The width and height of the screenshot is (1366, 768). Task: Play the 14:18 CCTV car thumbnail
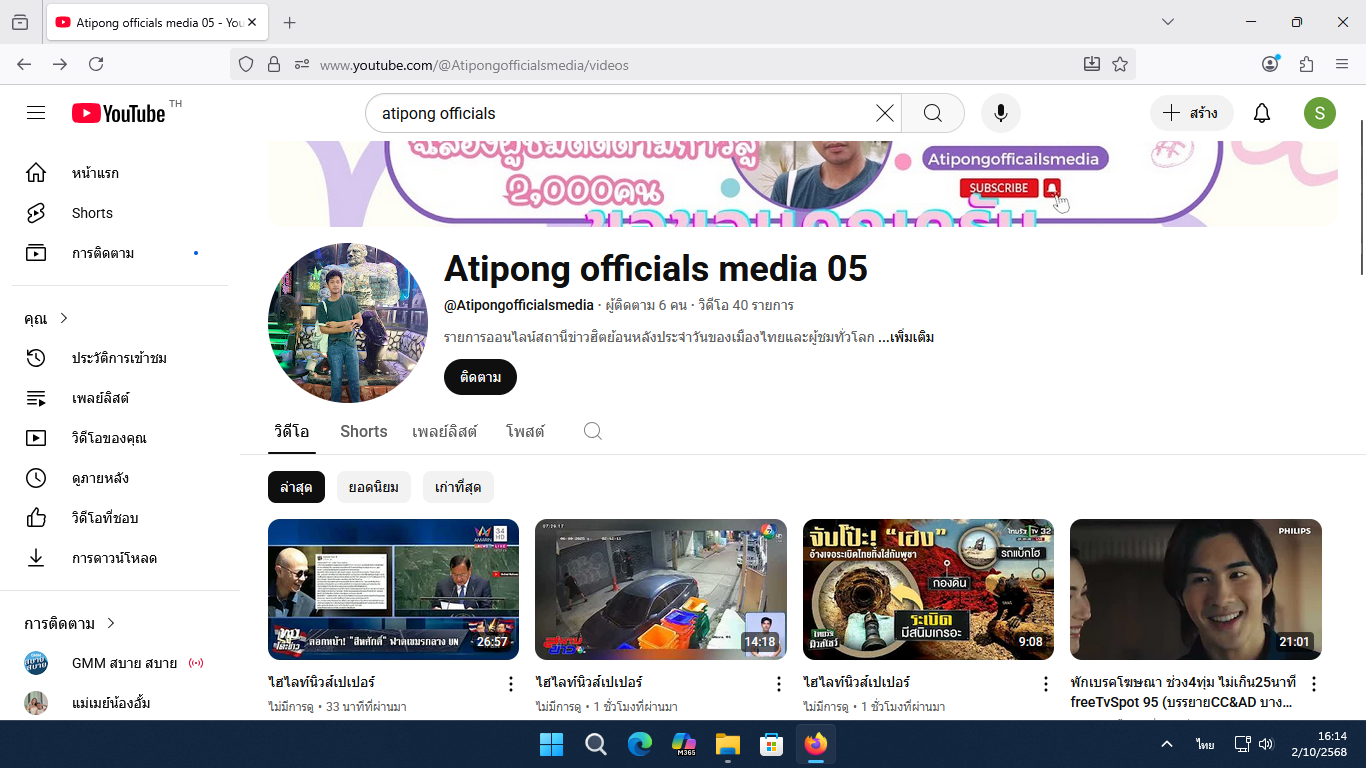[x=661, y=589]
